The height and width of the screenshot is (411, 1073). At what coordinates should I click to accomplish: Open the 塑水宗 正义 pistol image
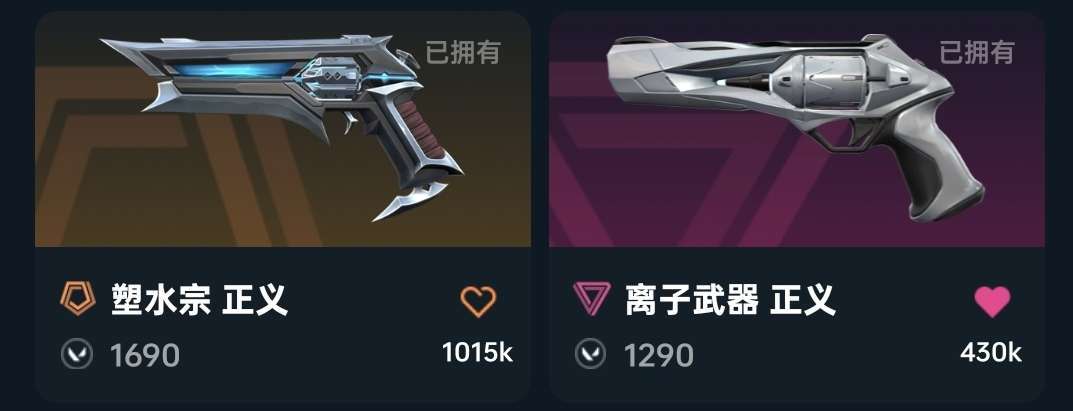[283, 127]
